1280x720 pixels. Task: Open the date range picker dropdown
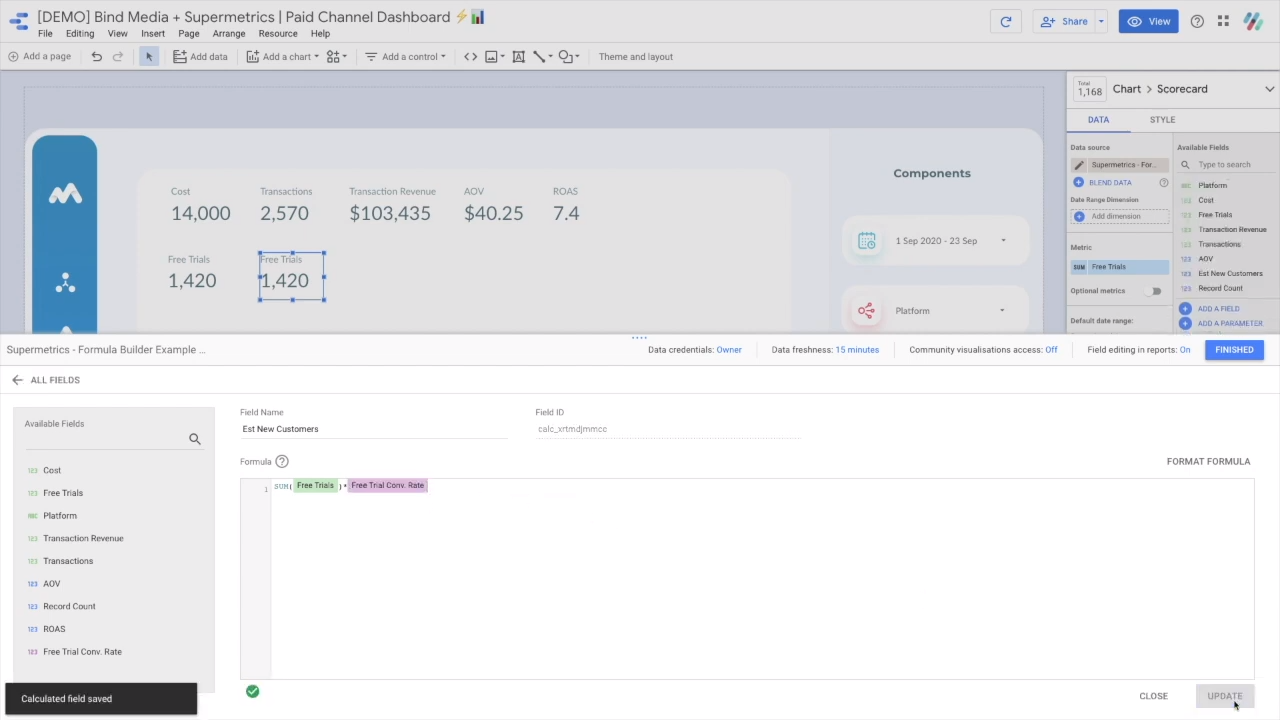[x=1003, y=241]
